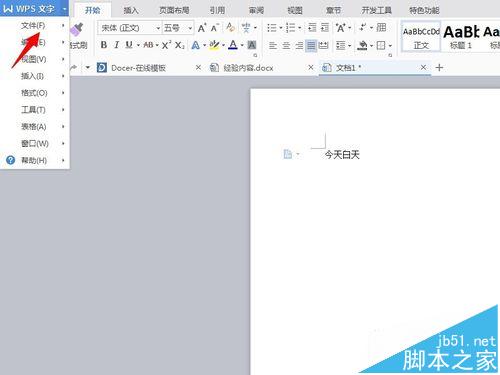The image size is (500, 375).
Task: Click the increase font size icon
Action: pos(202,28)
